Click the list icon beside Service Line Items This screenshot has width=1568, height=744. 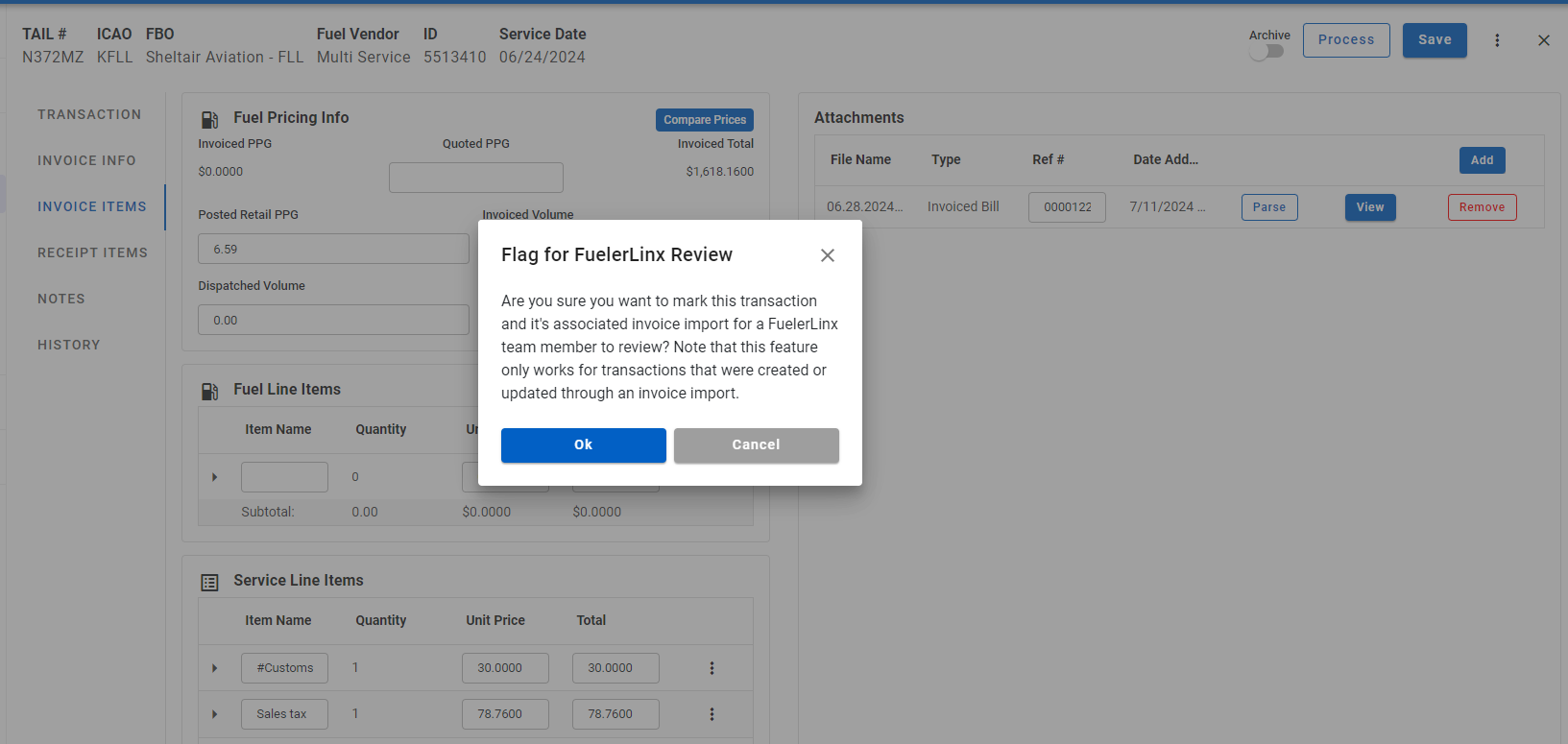[x=209, y=582]
